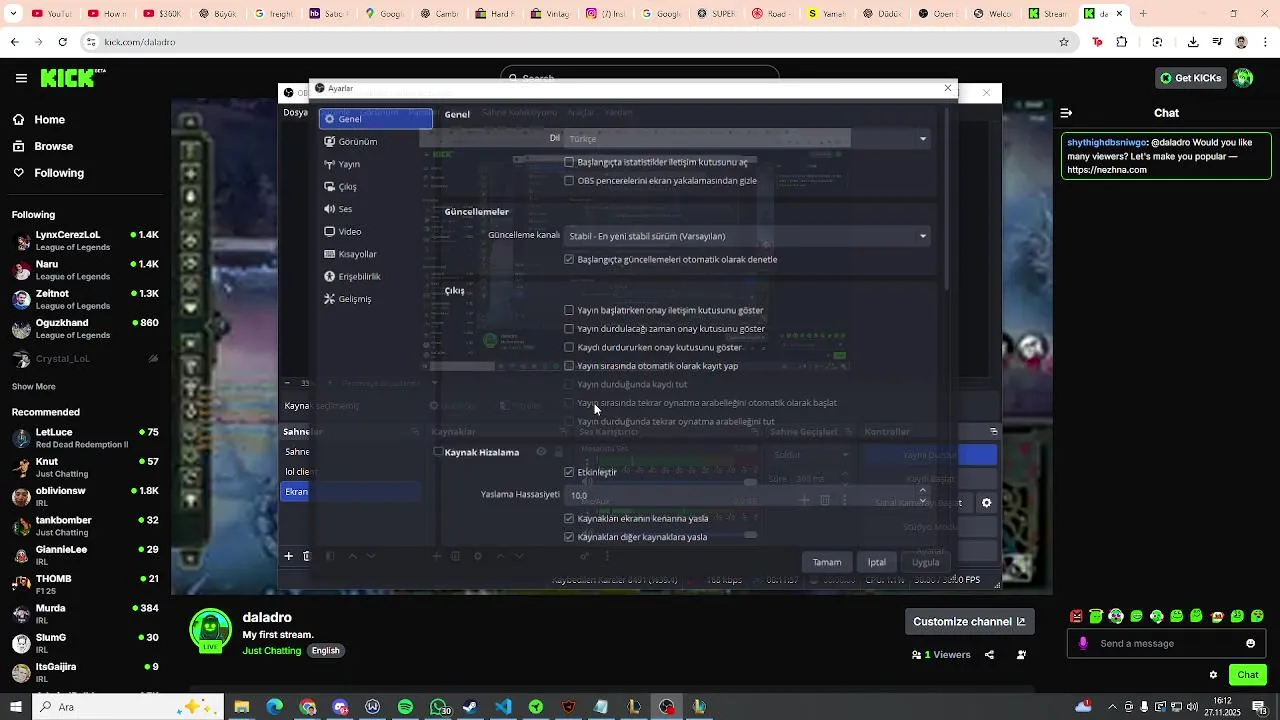Click shythighdbsniwgo username in chat

(x=1107, y=143)
